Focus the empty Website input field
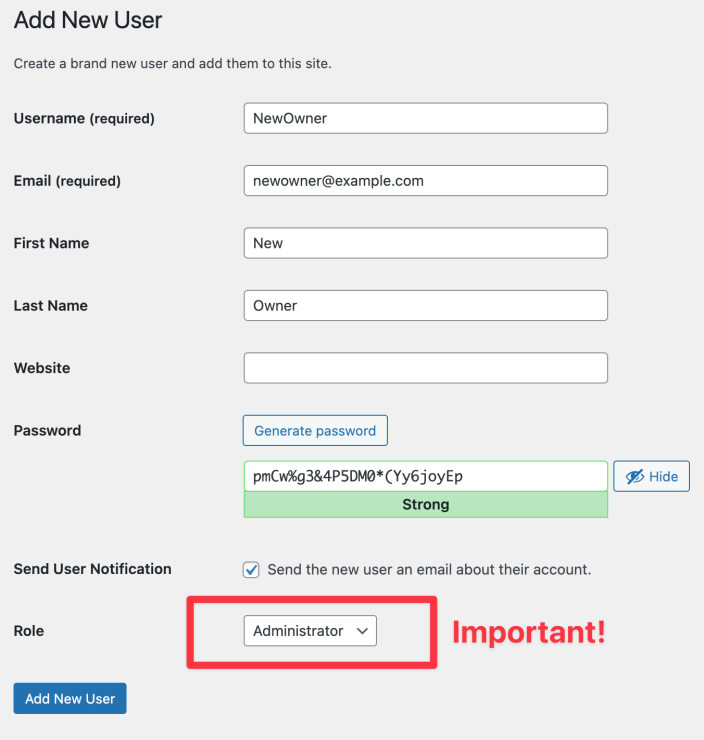This screenshot has height=740, width=704. click(x=425, y=368)
